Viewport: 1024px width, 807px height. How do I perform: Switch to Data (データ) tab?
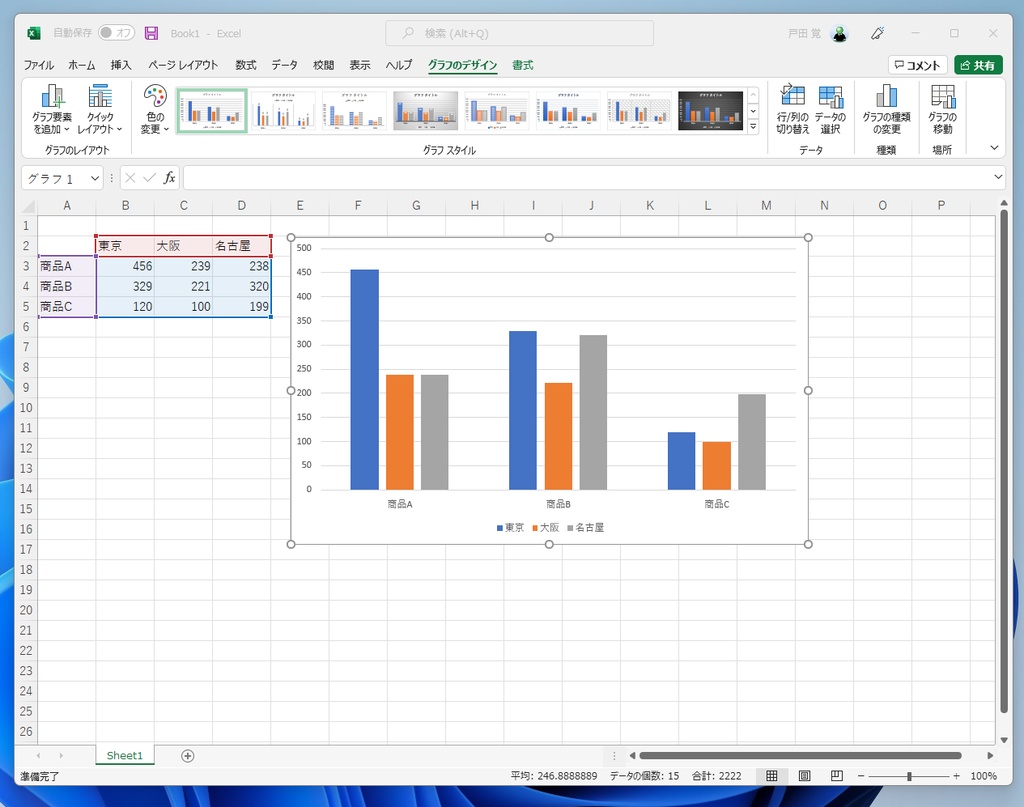point(284,65)
